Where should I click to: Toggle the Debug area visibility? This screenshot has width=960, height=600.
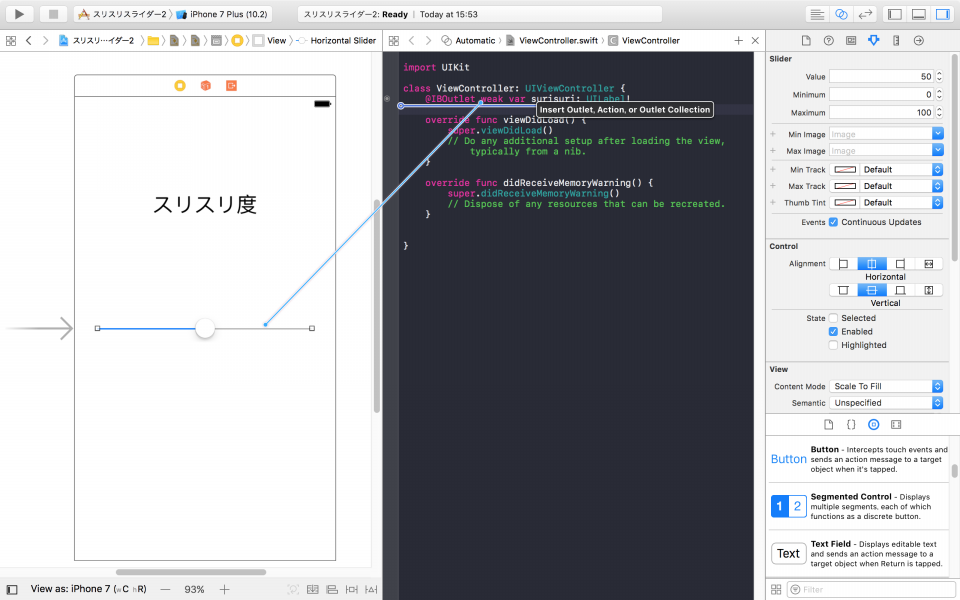click(x=919, y=14)
